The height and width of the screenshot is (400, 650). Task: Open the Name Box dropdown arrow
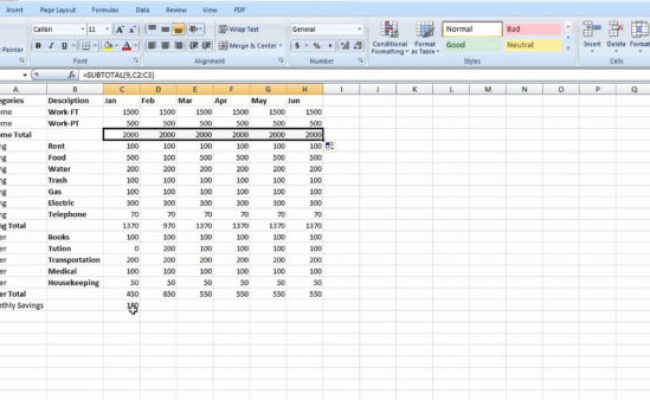(25, 75)
